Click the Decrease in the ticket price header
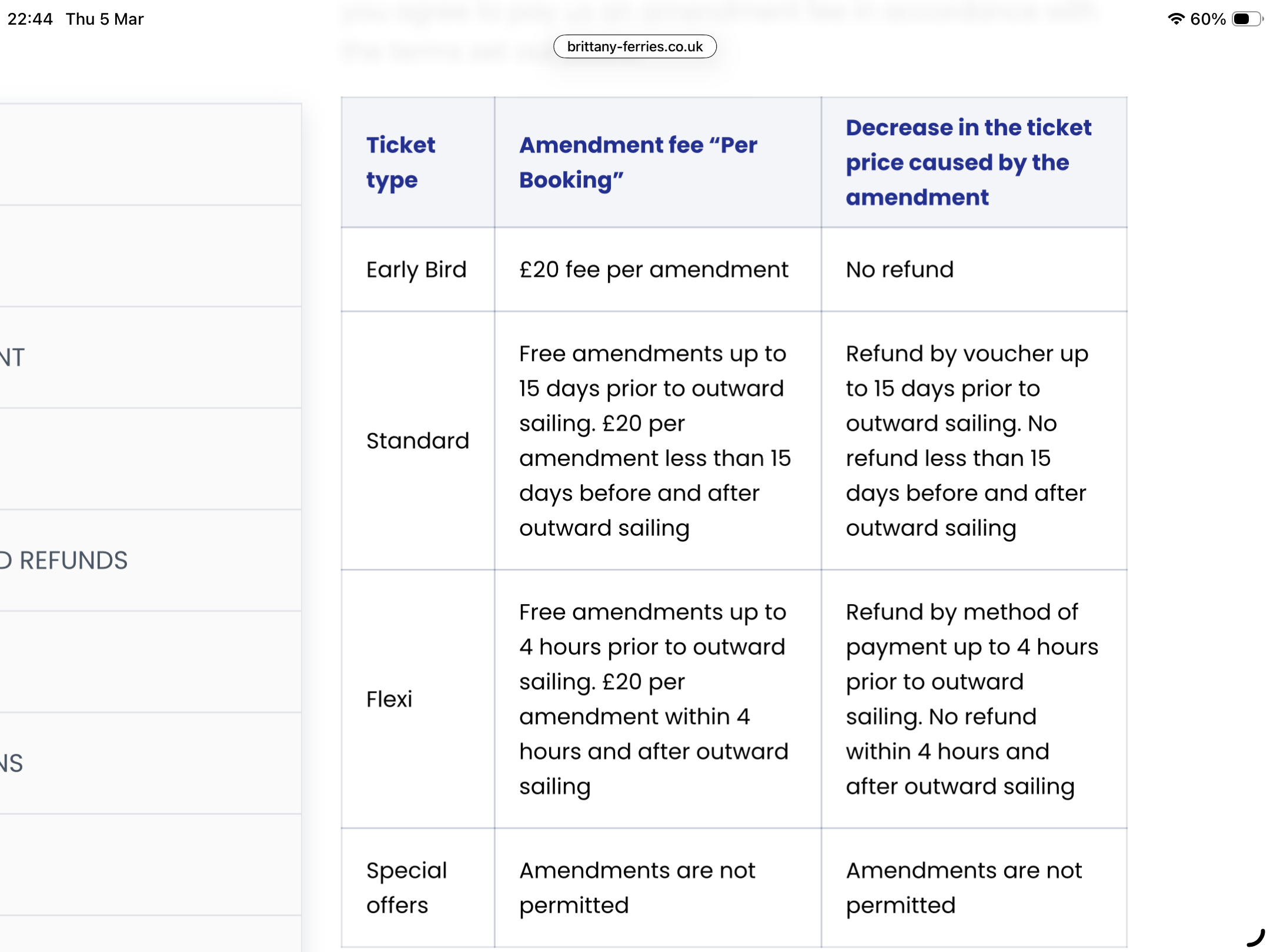 (968, 162)
